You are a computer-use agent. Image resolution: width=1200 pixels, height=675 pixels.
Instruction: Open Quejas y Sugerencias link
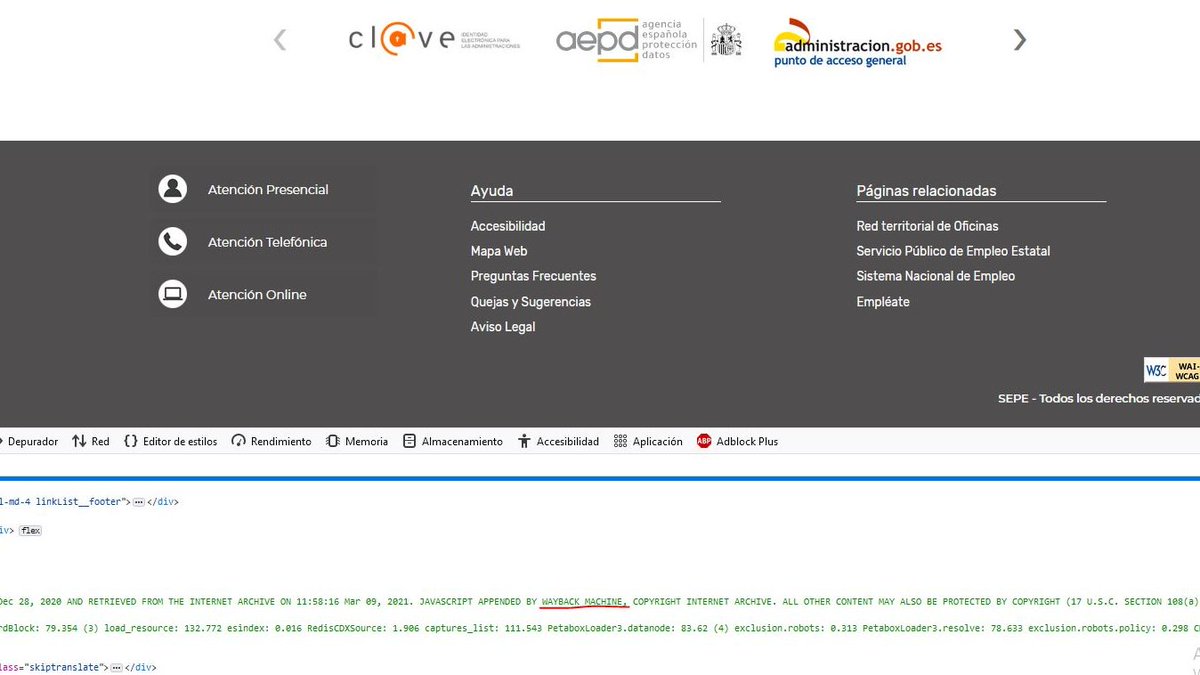pos(531,302)
